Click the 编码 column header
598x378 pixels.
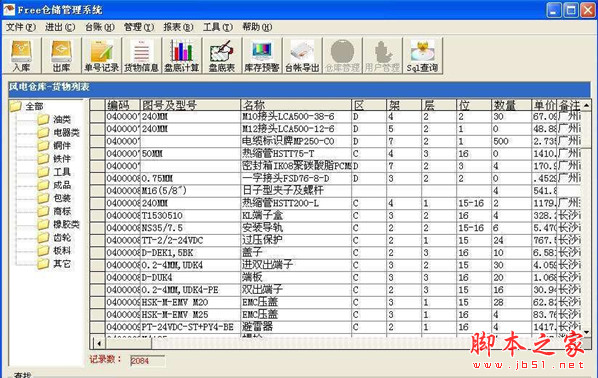[x=123, y=105]
